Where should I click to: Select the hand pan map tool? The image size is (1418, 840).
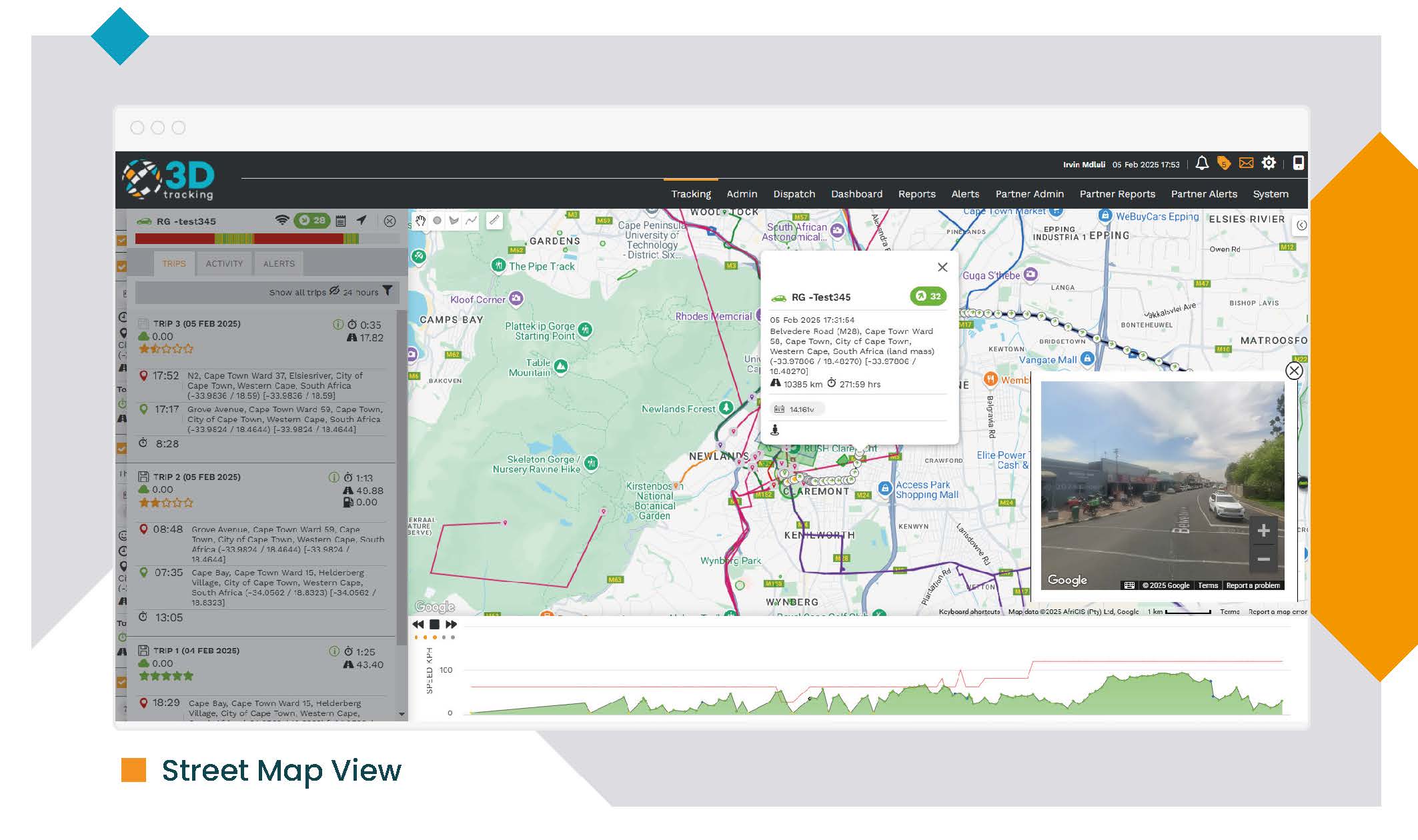pyautogui.click(x=420, y=221)
